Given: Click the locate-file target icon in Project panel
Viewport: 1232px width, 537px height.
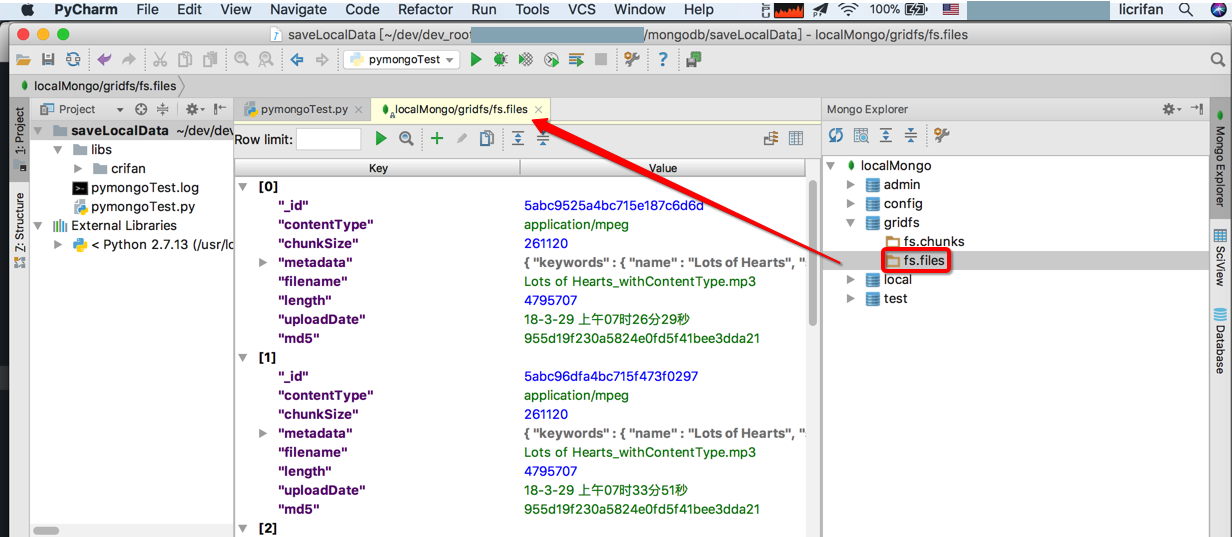Looking at the screenshot, I should pyautogui.click(x=141, y=109).
